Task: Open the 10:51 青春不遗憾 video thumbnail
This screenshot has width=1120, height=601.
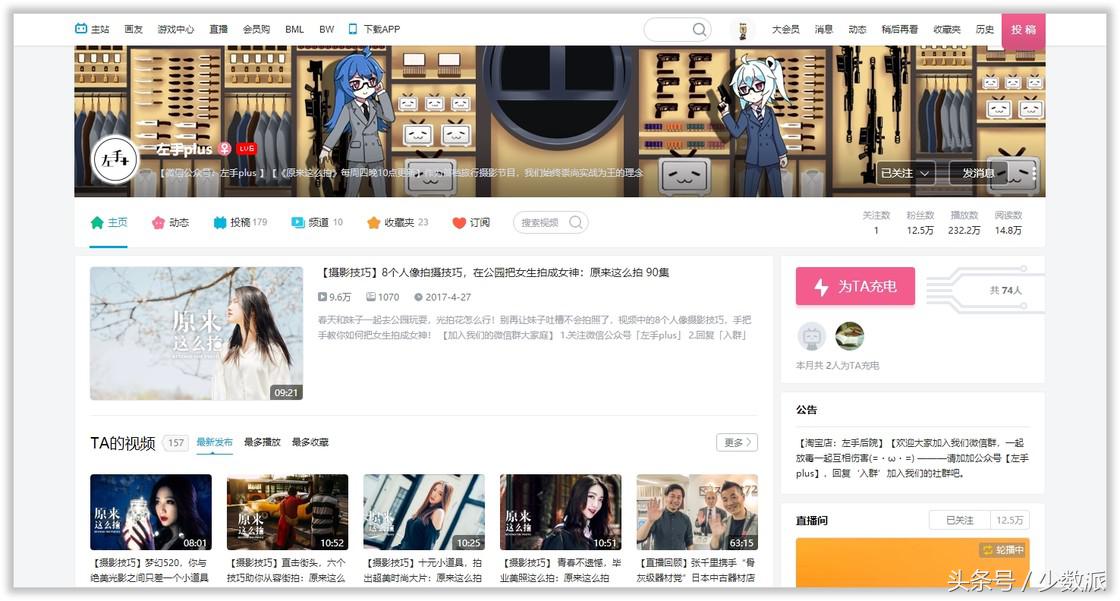Action: click(561, 512)
